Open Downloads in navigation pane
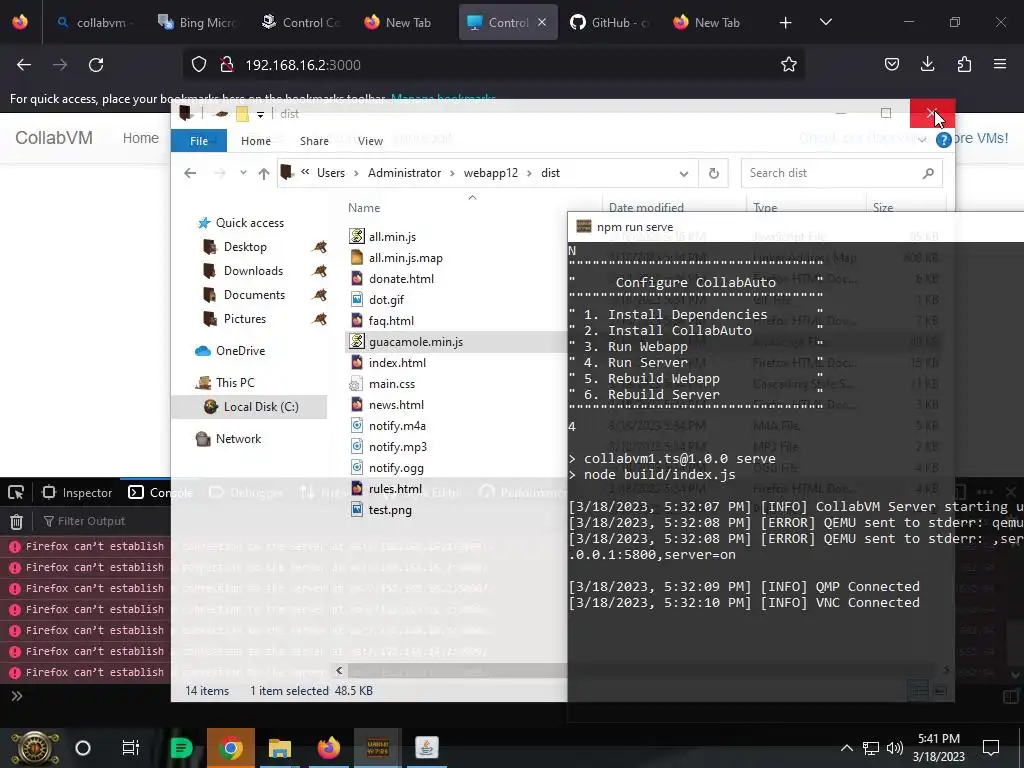 coord(253,271)
